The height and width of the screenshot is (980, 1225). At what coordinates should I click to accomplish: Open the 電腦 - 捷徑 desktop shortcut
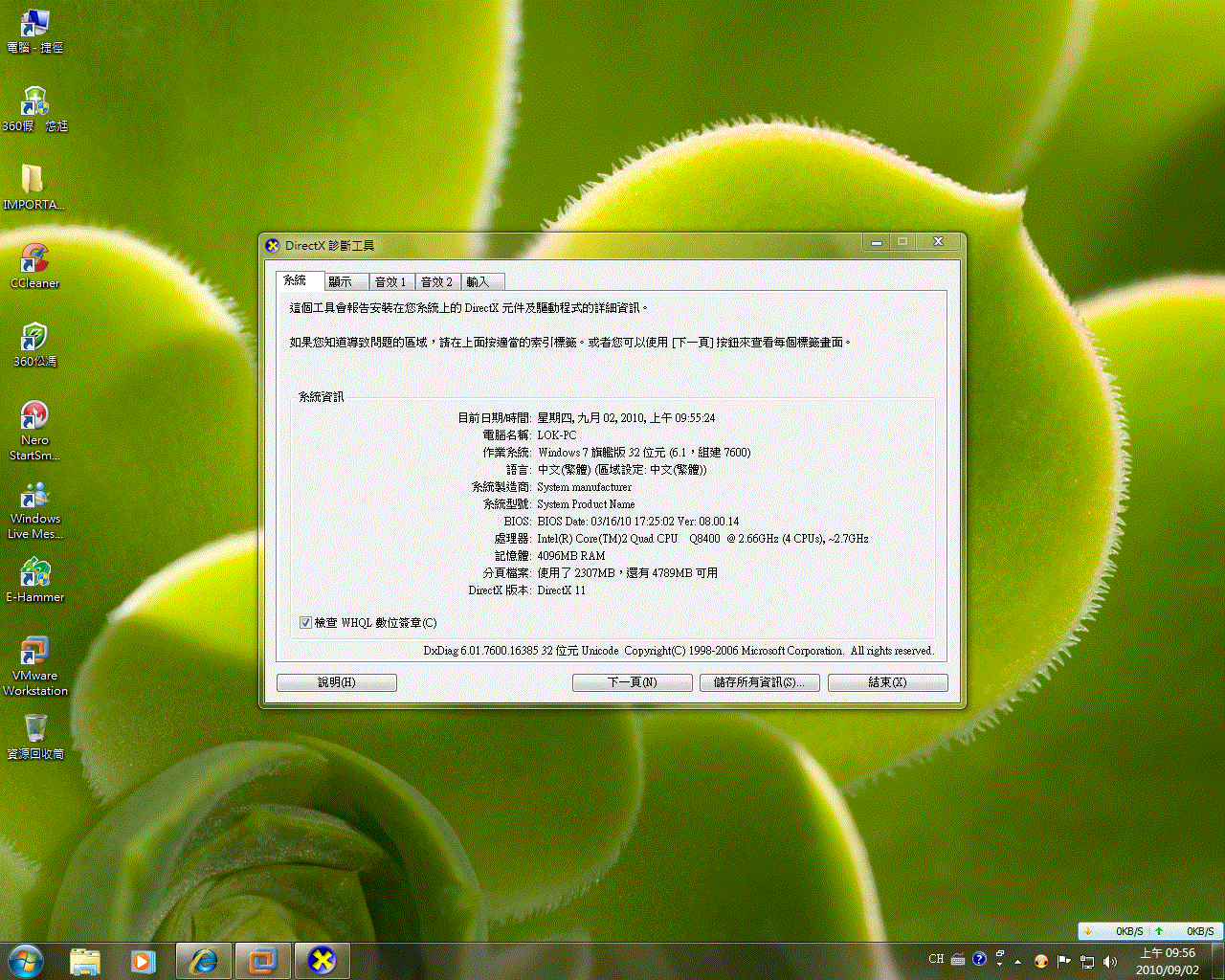pos(34,31)
